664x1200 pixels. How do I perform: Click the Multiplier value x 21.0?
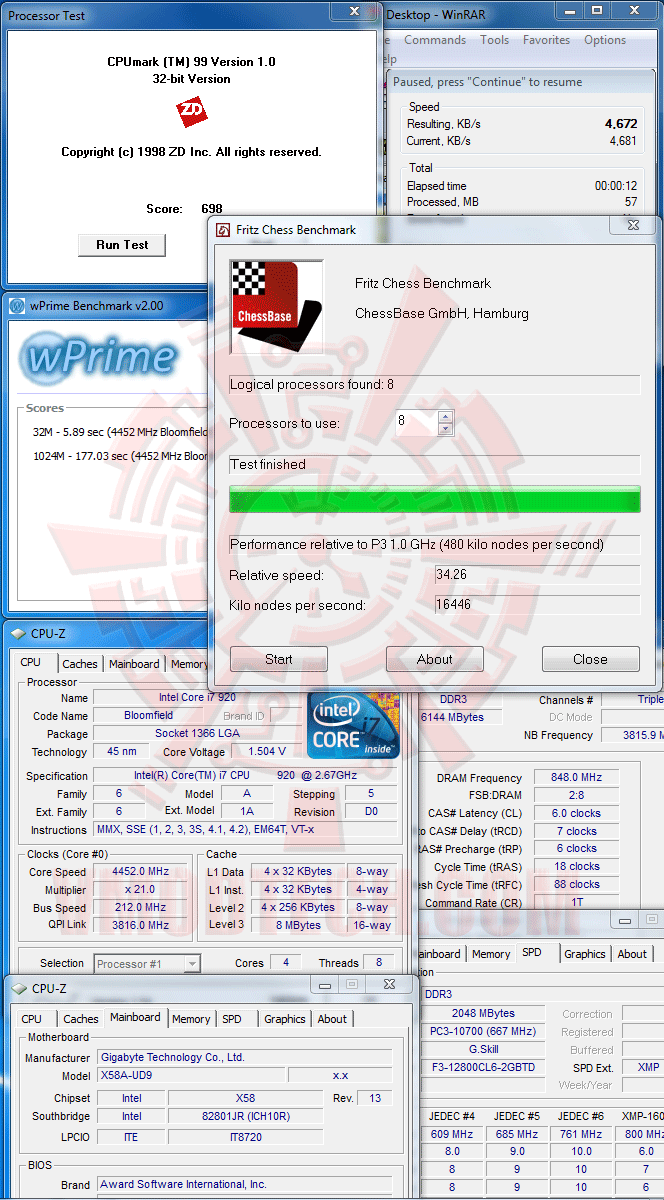(140, 890)
